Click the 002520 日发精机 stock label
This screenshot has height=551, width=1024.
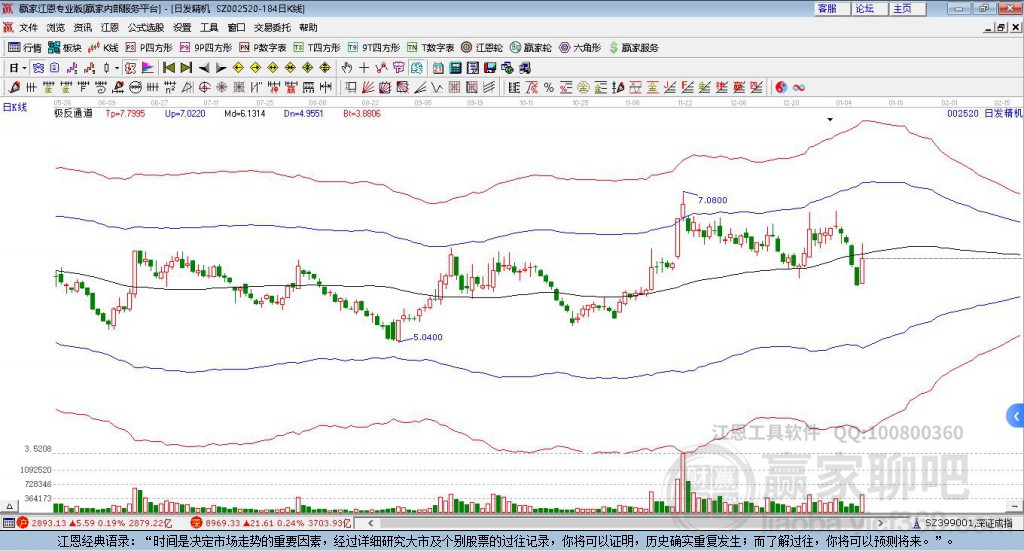(985, 113)
